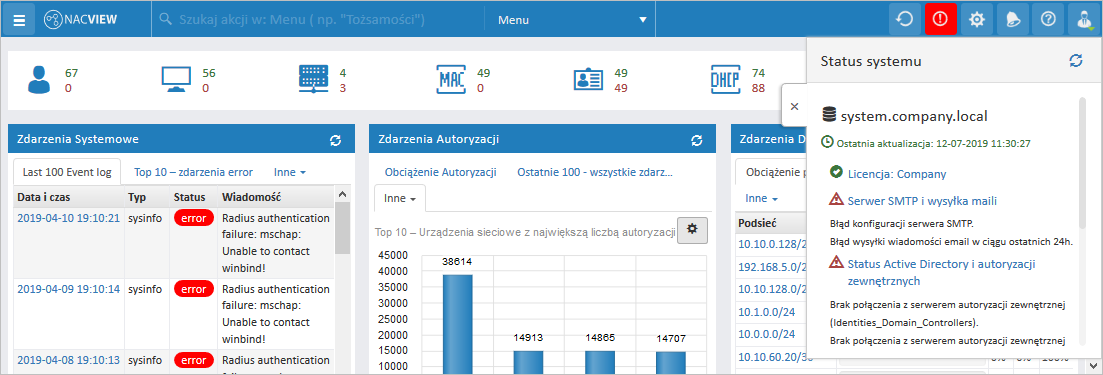The height and width of the screenshot is (375, 1103).
Task: Switch to Ostatnie 100 - wszystkie zdarzenia tab
Action: (x=594, y=171)
